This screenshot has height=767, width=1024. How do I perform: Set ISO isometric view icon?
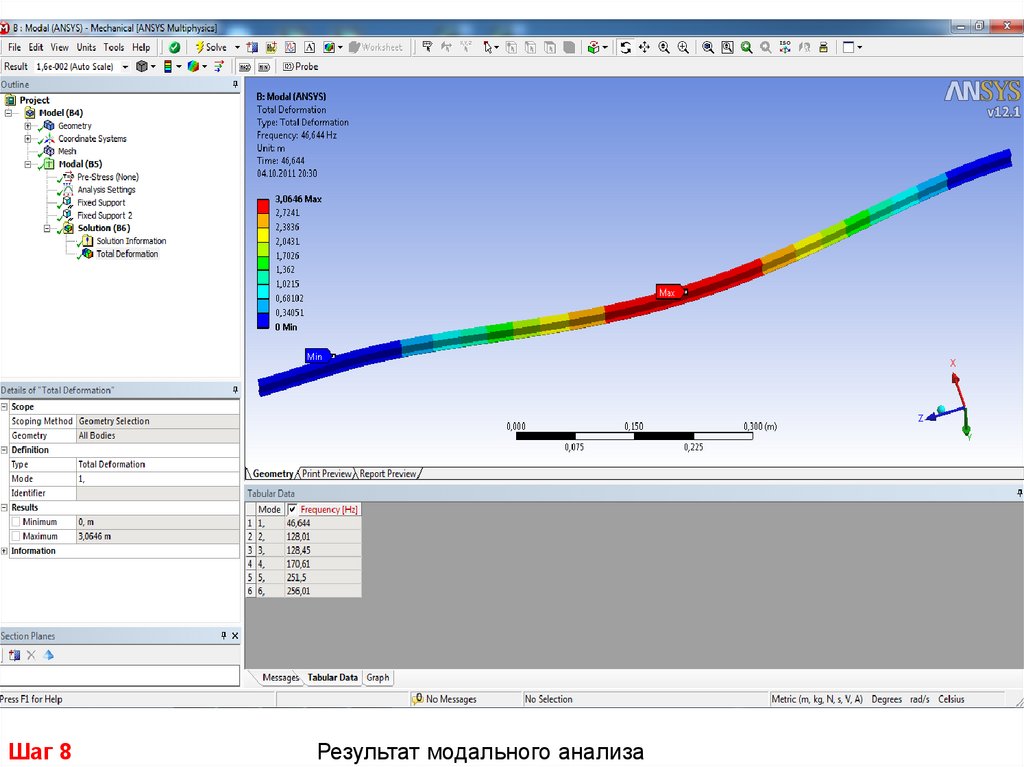785,47
